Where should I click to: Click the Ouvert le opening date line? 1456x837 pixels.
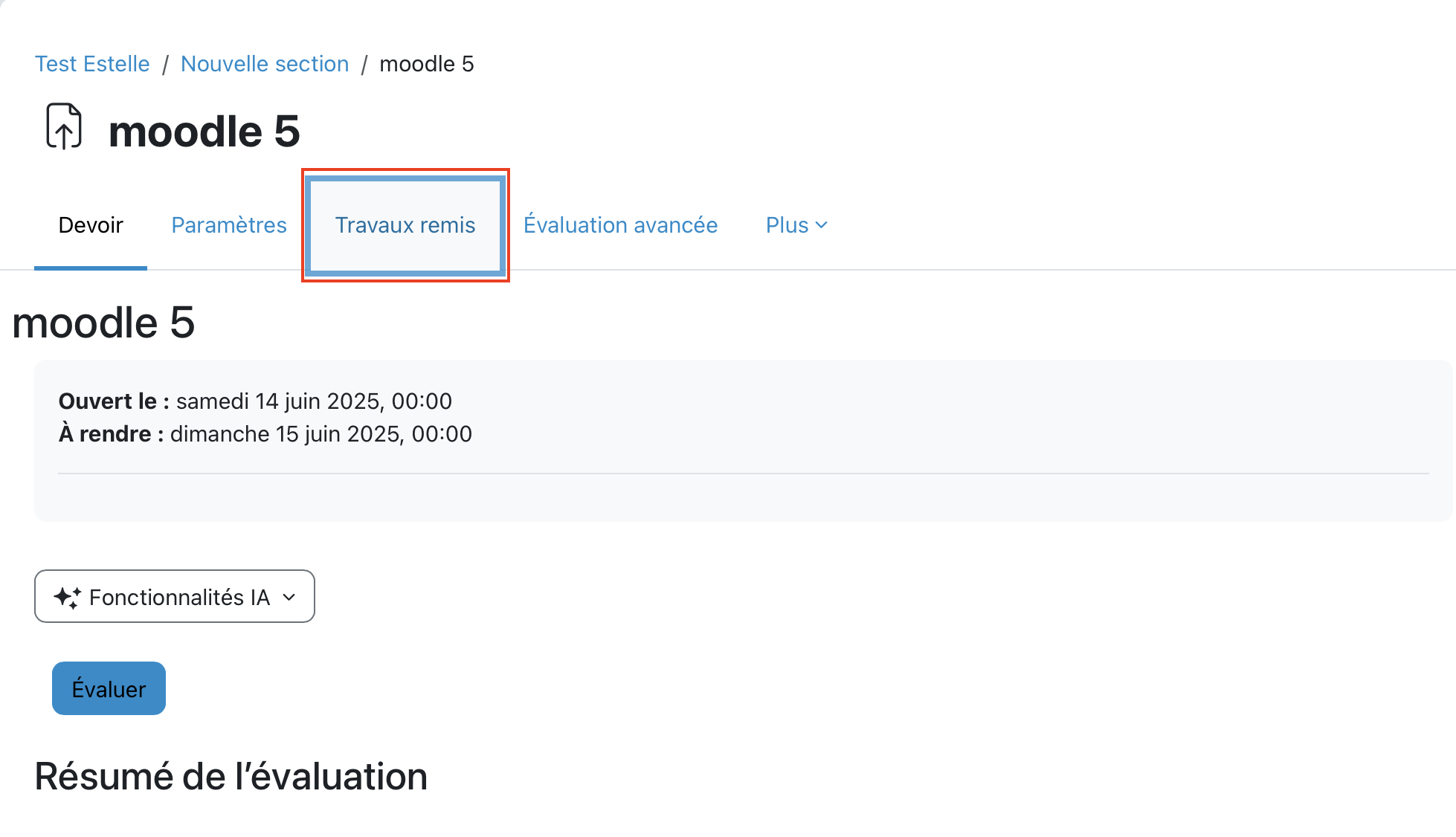pyautogui.click(x=255, y=401)
